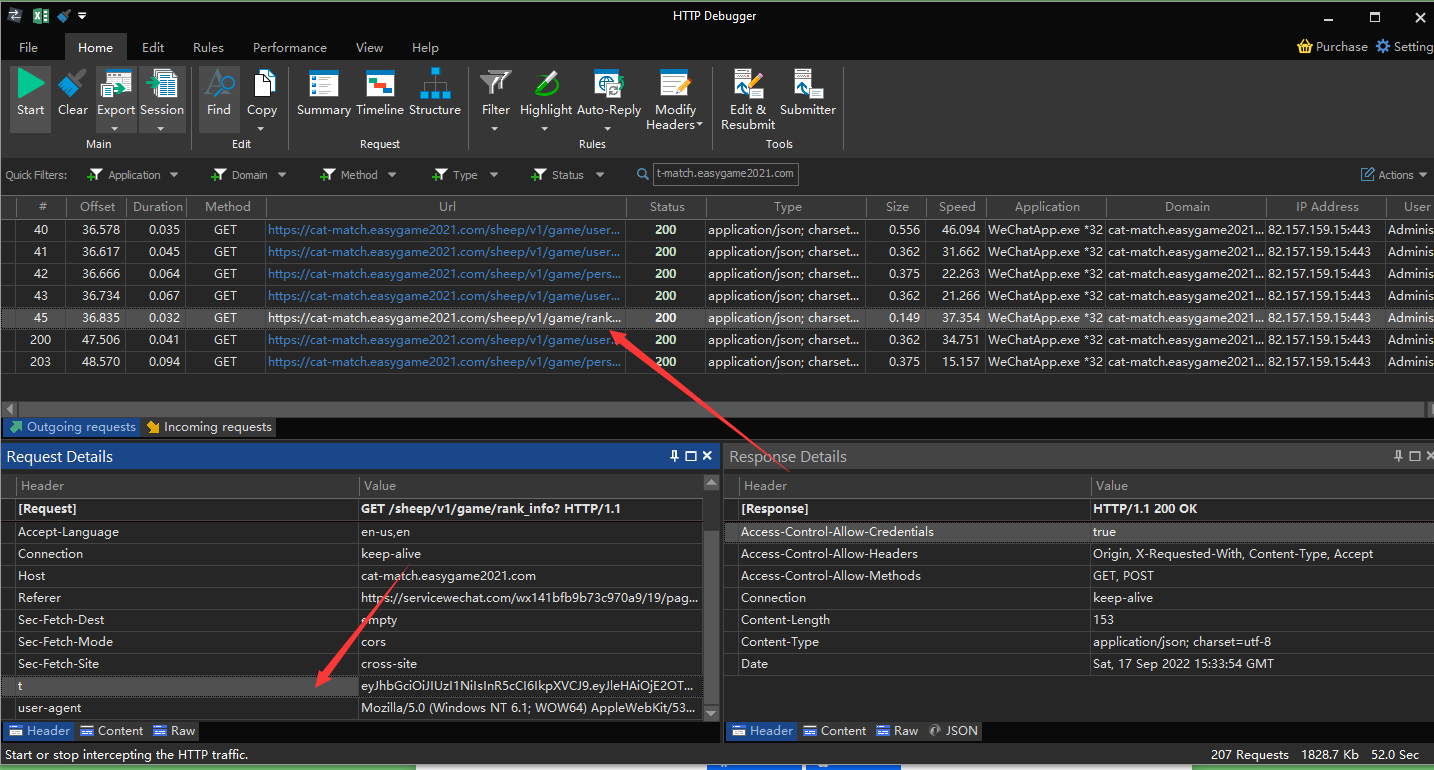The width and height of the screenshot is (1434, 770).
Task: Open the File menu
Action: (x=28, y=47)
